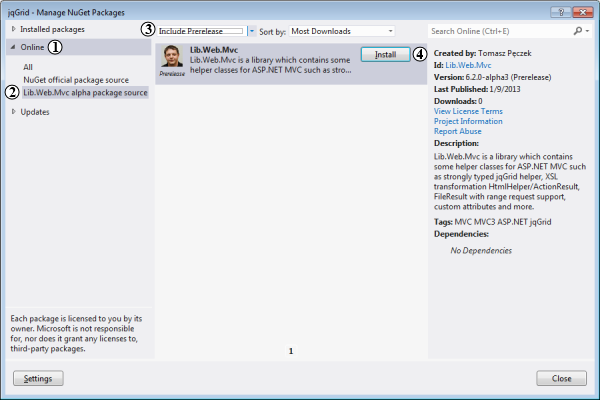Click the Downloads: 0 text

pyautogui.click(x=458, y=101)
